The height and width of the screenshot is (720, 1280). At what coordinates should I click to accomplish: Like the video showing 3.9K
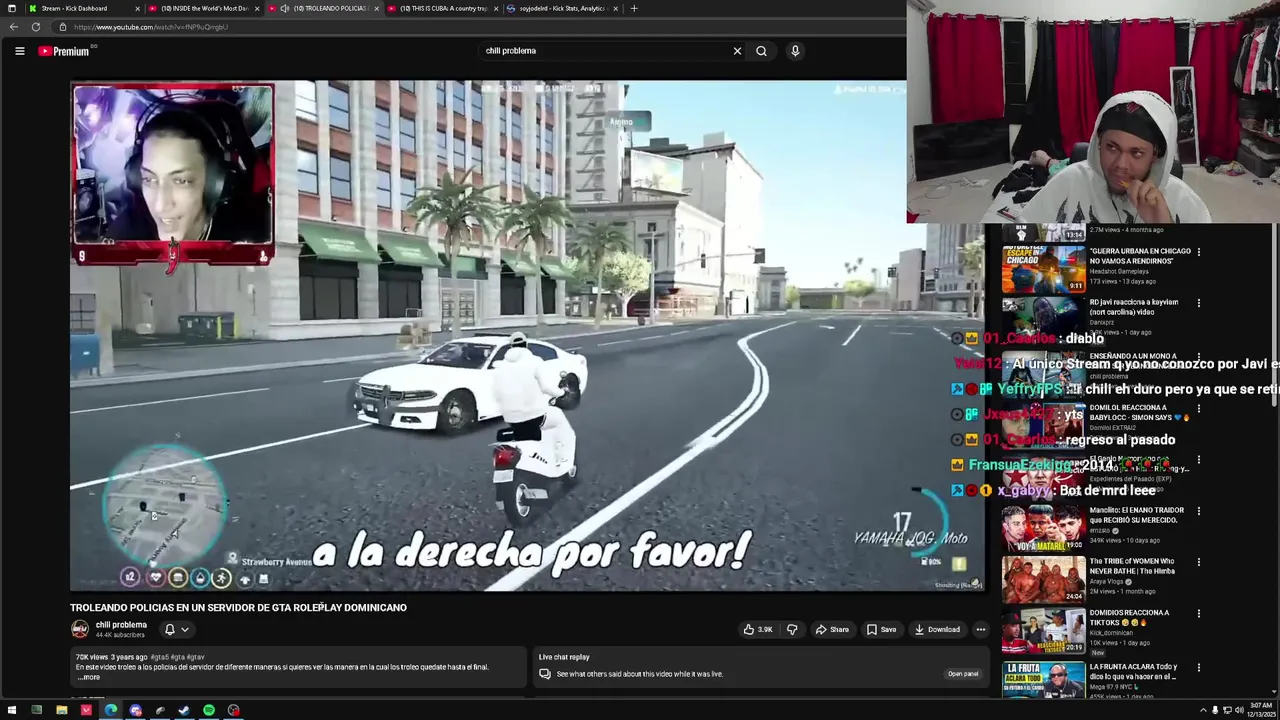(x=757, y=629)
